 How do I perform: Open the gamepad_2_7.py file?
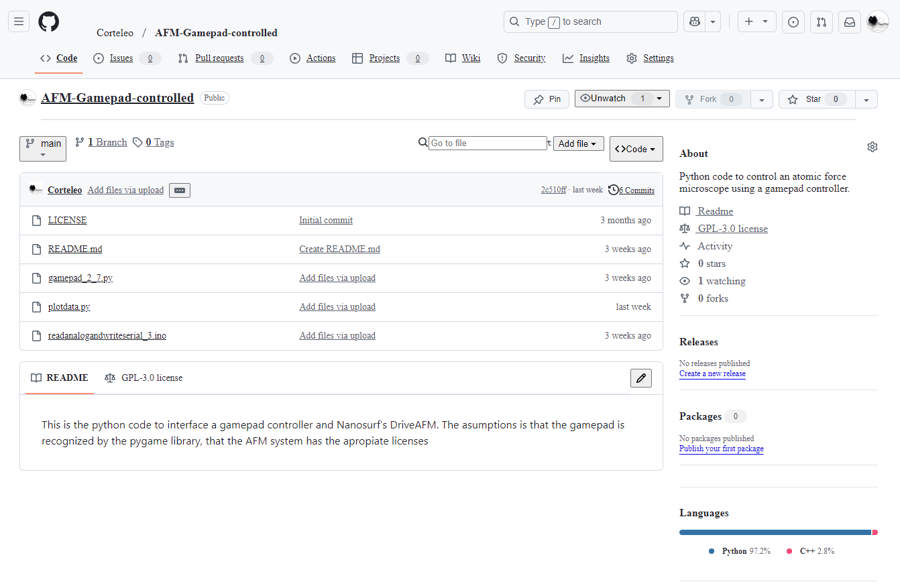tap(80, 278)
